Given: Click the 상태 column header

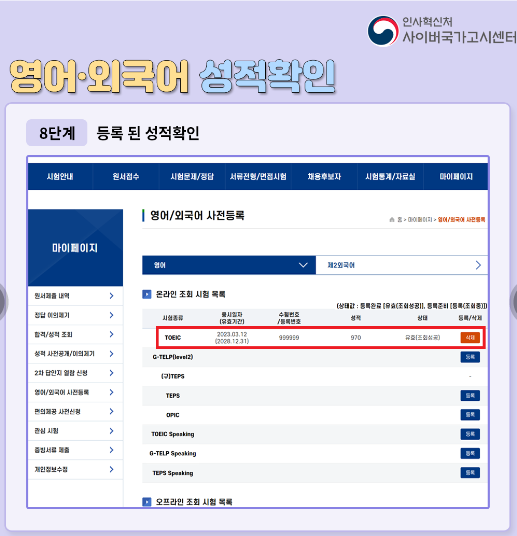Looking at the screenshot, I should coord(423,318).
